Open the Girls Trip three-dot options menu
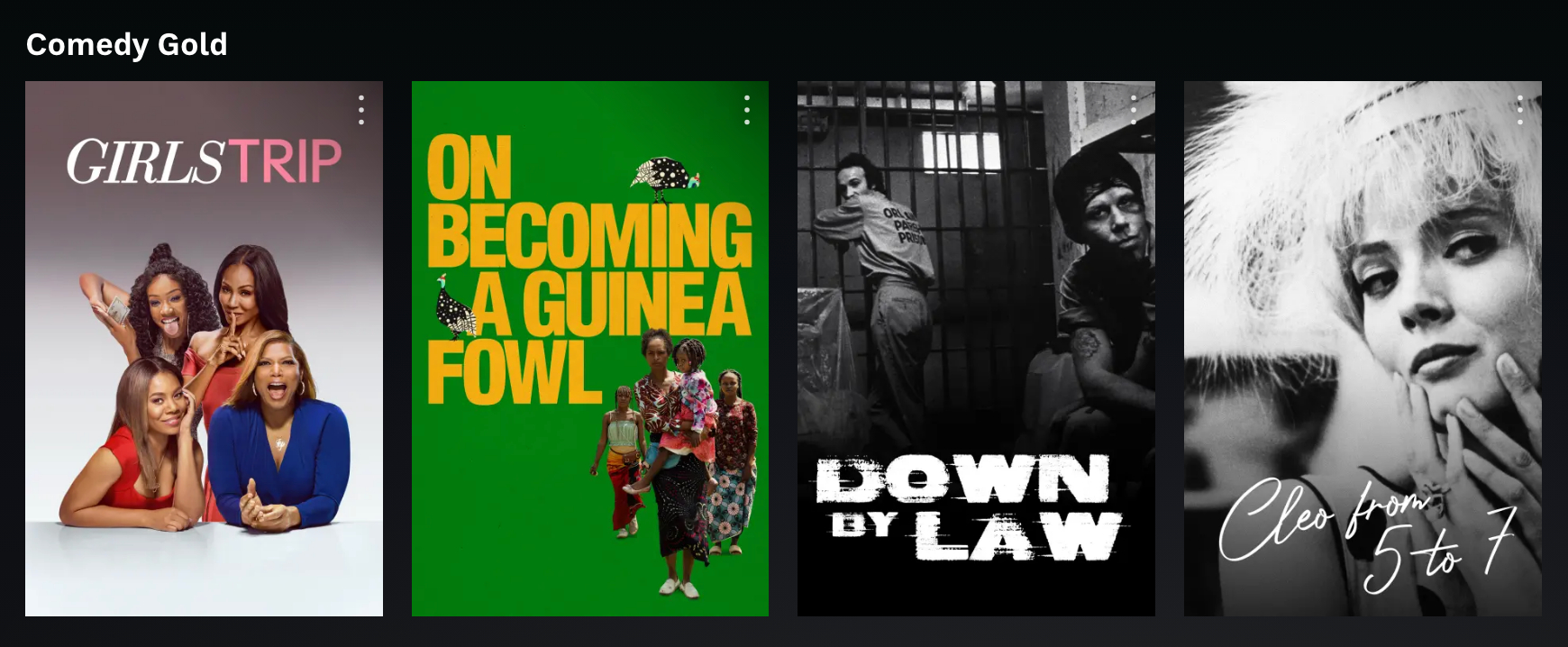1568x647 pixels. 361,110
